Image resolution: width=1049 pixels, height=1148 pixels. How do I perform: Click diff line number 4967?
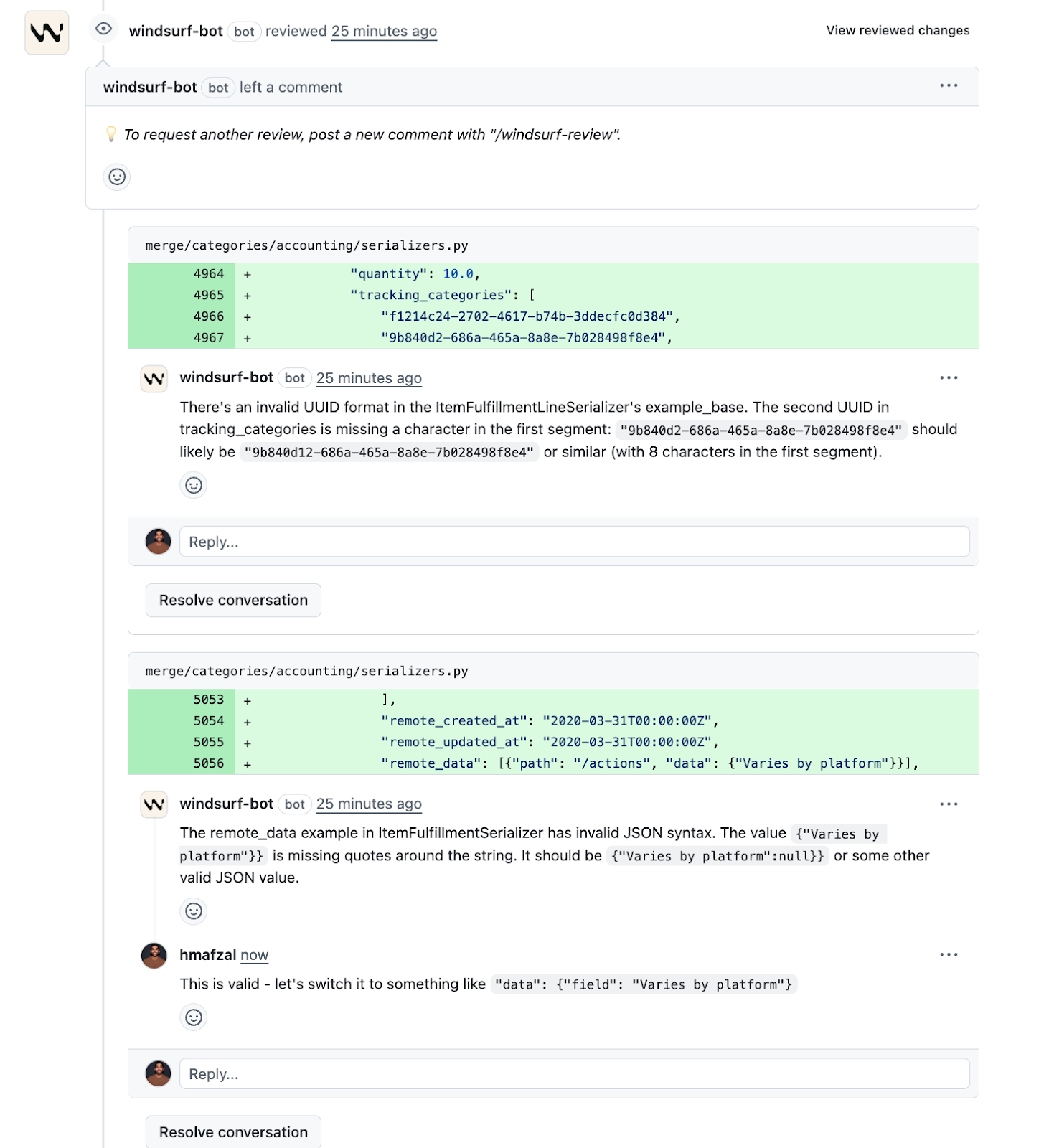point(209,338)
